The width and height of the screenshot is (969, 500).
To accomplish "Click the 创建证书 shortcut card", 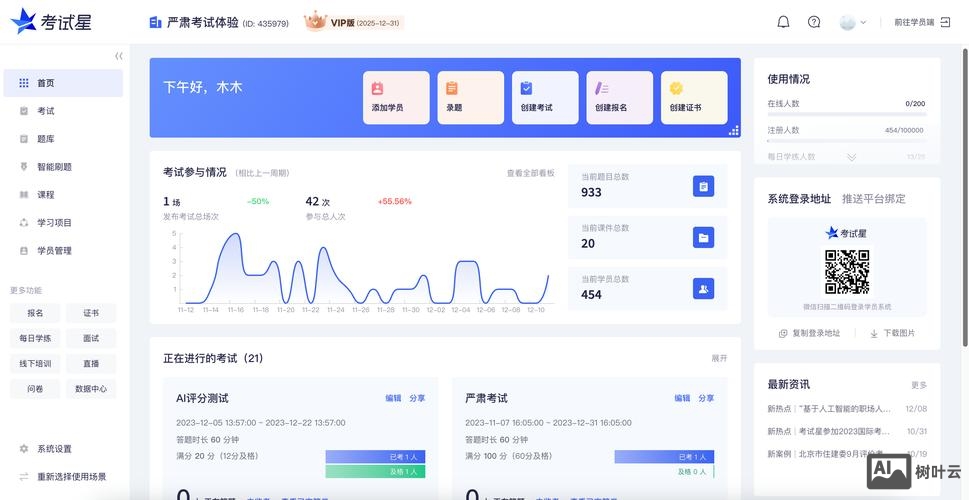I will [x=694, y=98].
